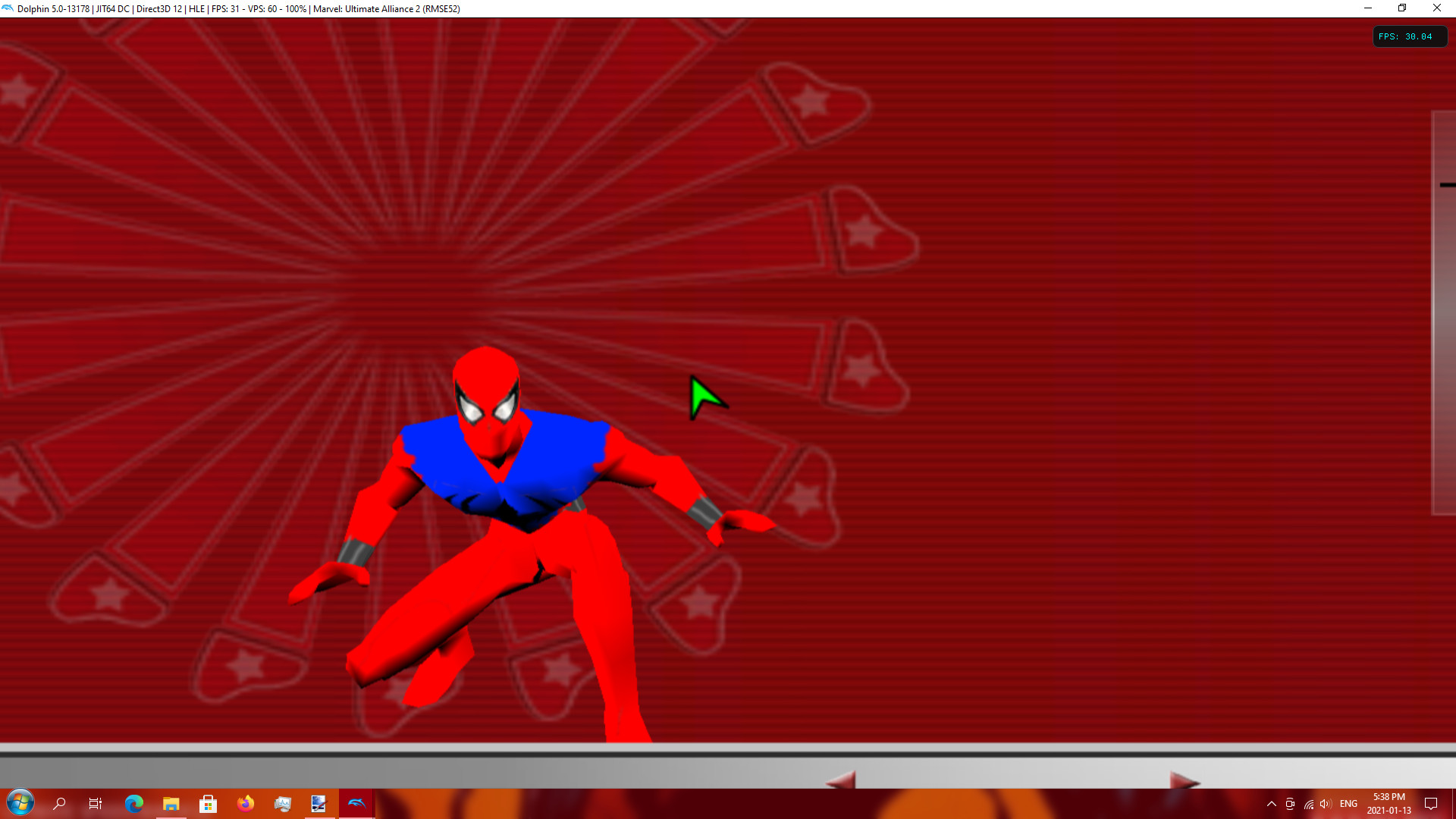The height and width of the screenshot is (819, 1456).
Task: Open the Action Center notification icon
Action: point(1431,803)
